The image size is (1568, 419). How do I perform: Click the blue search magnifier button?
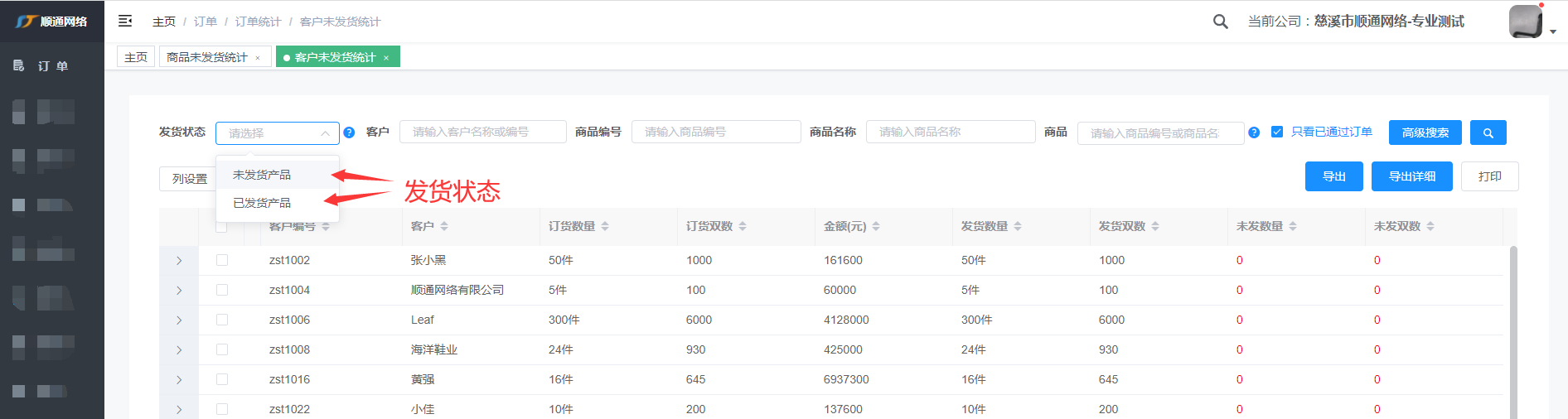1488,132
